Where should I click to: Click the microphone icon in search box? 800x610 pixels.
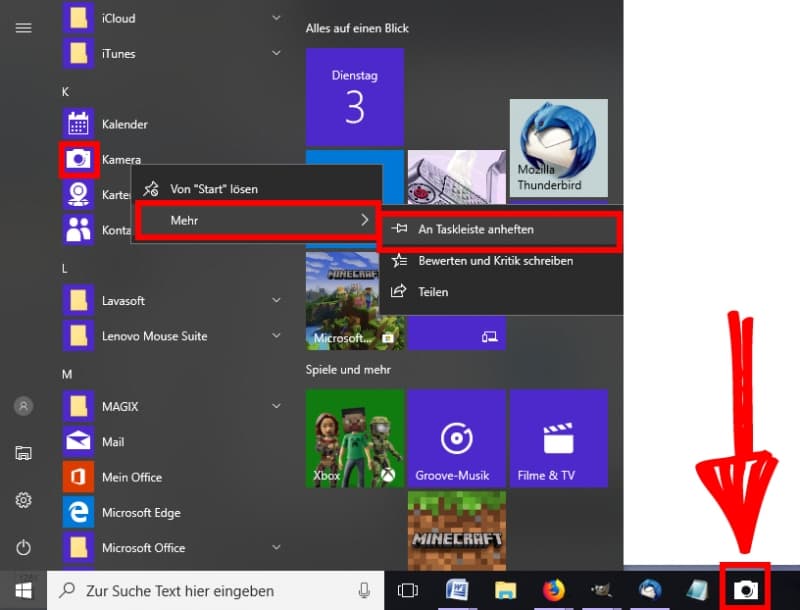point(364,591)
